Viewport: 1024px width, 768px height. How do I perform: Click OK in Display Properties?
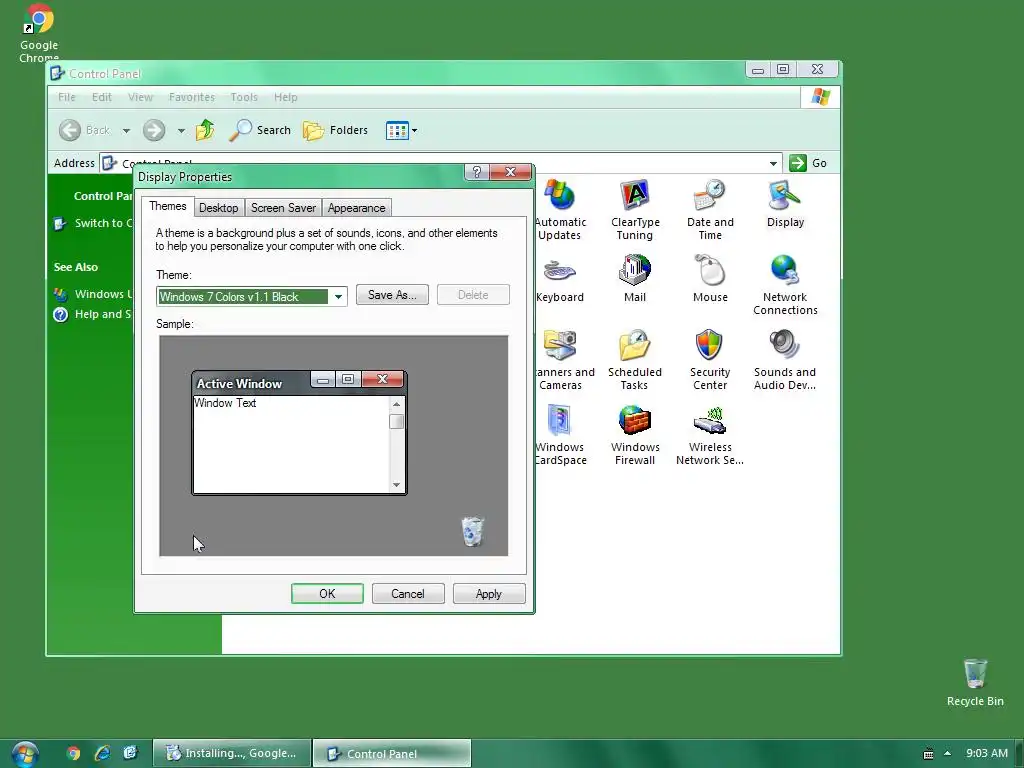click(327, 594)
